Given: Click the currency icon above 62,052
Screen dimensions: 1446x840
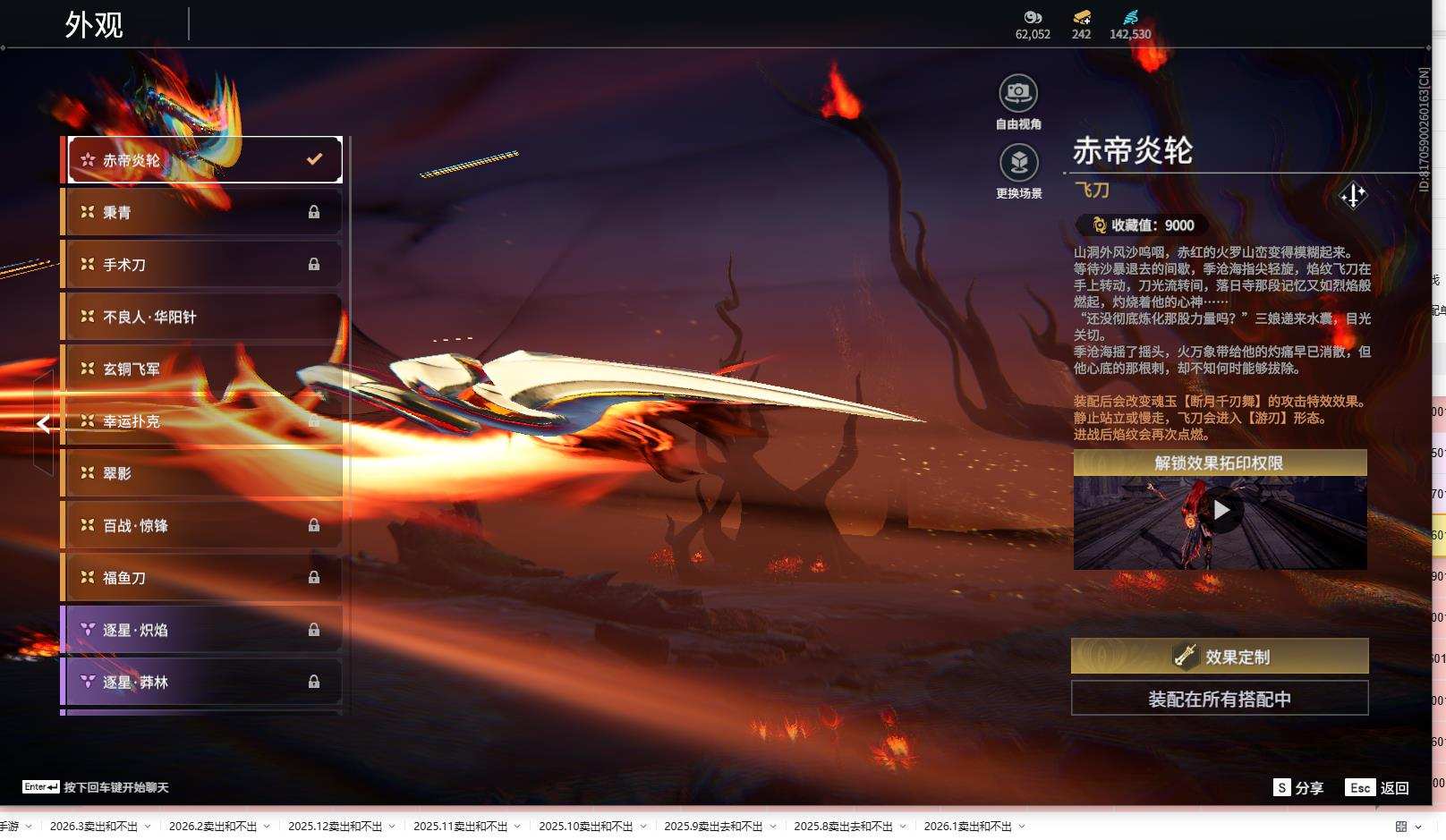Looking at the screenshot, I should tap(1033, 17).
